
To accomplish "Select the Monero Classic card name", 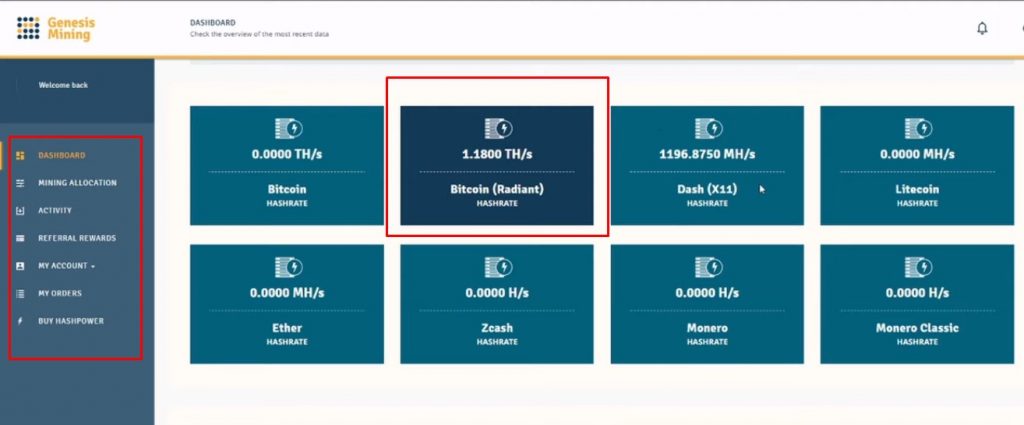I will pyautogui.click(x=918, y=328).
